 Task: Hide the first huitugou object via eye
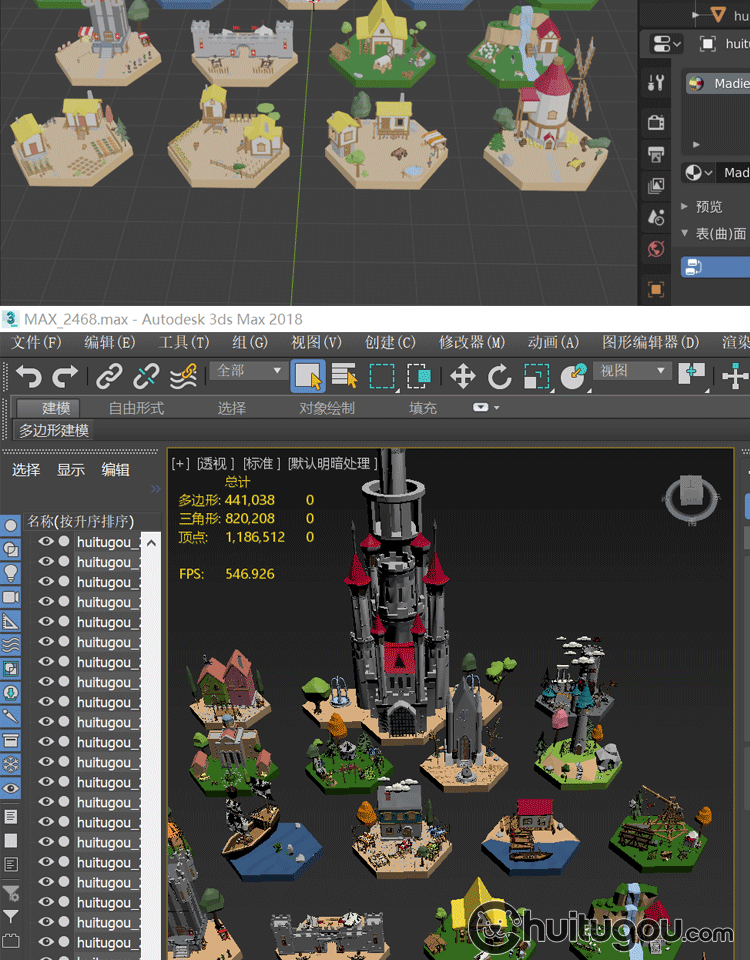(45, 541)
